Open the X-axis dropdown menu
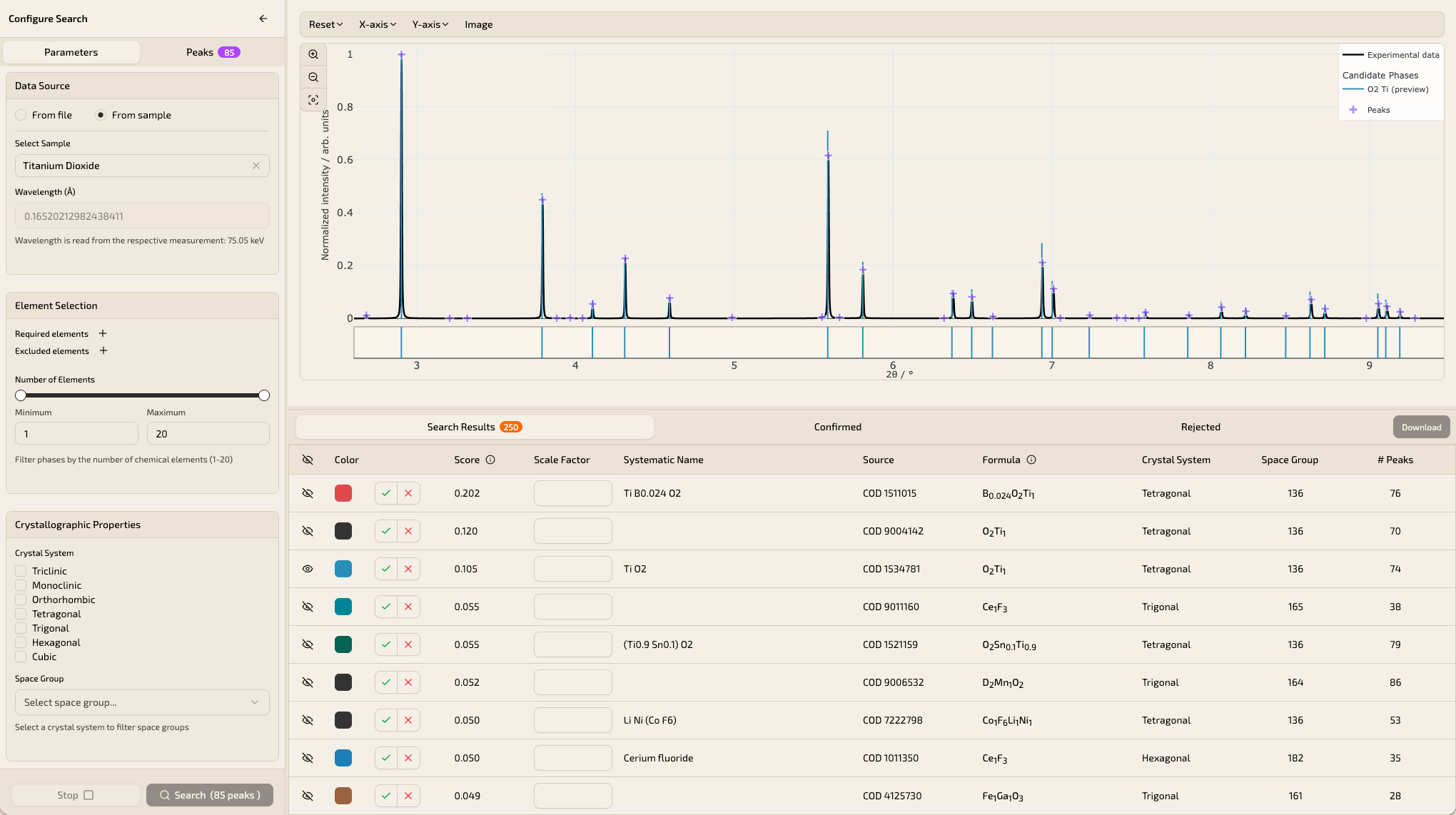The image size is (1456, 815). [x=377, y=24]
